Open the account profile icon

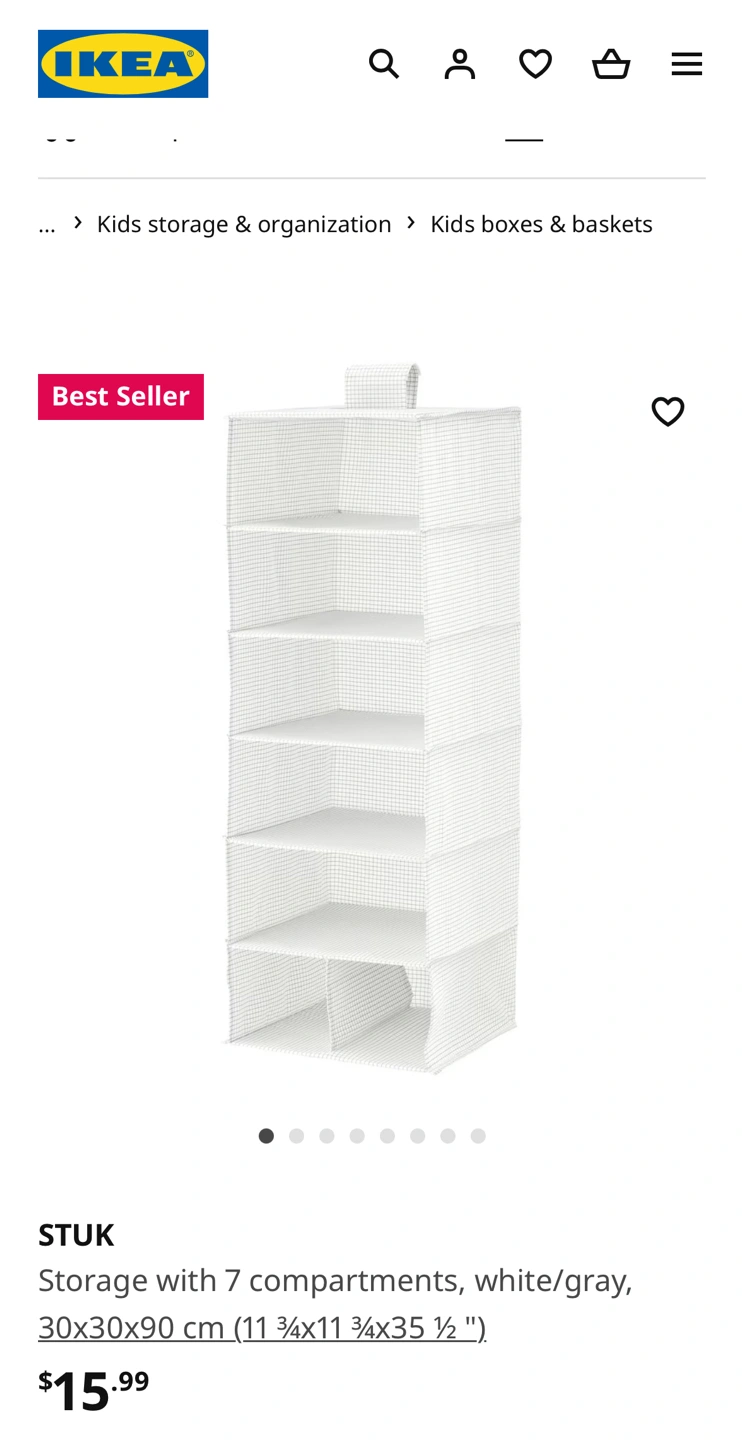[460, 64]
